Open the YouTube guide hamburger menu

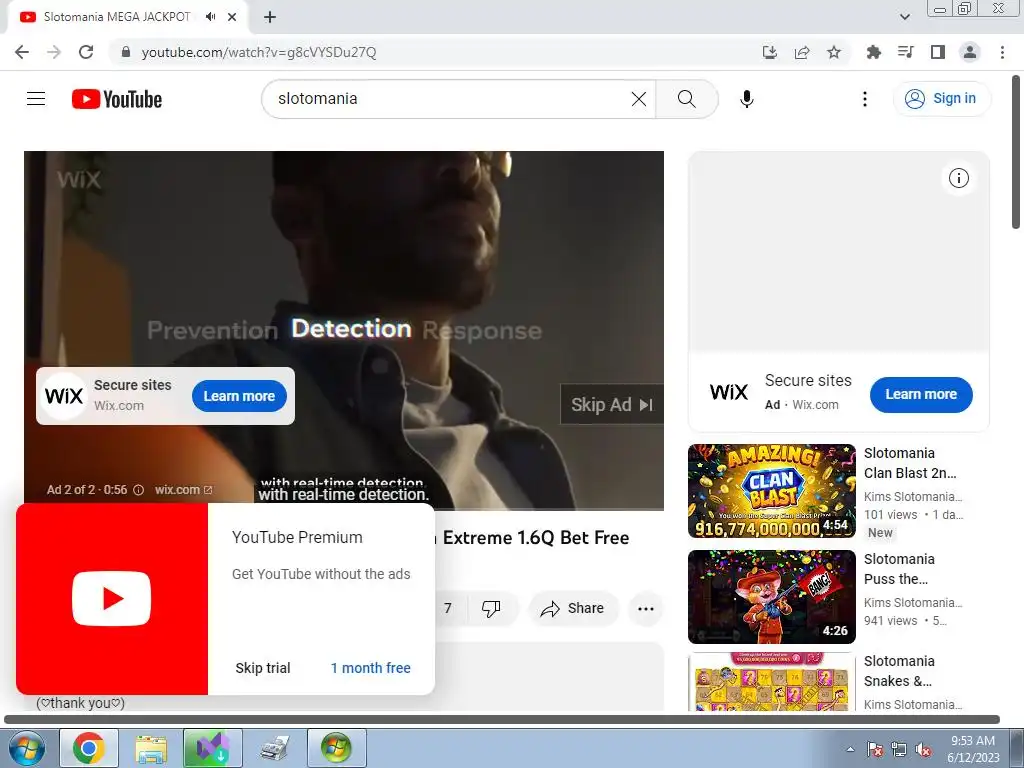(36, 99)
